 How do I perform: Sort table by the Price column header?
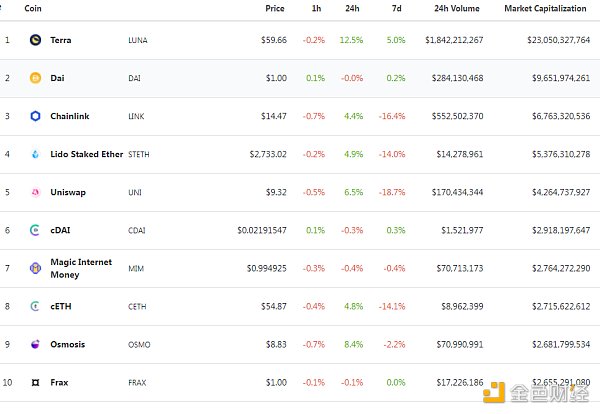pos(274,8)
